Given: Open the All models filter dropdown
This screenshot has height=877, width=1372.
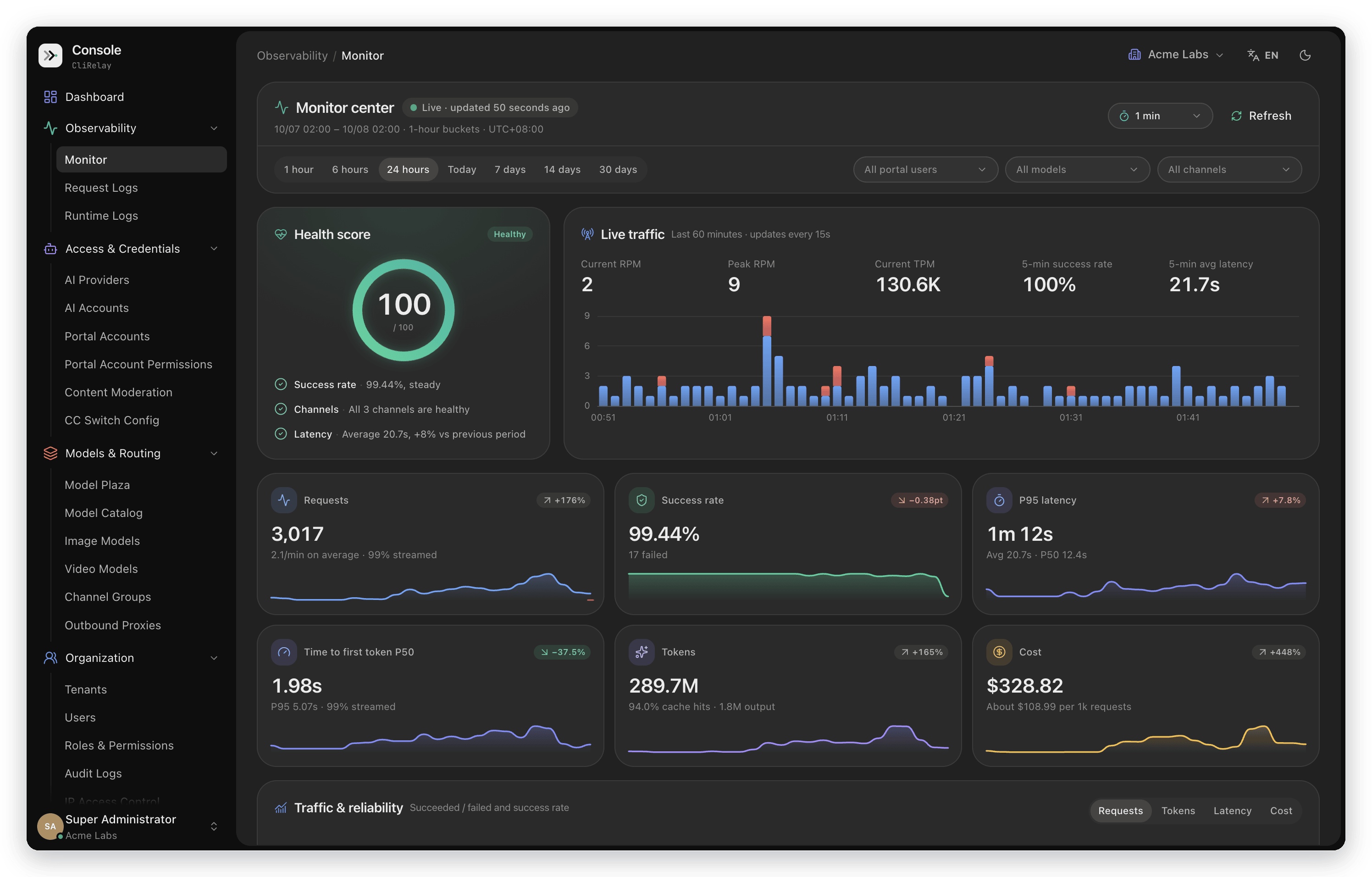Looking at the screenshot, I should coord(1077,170).
